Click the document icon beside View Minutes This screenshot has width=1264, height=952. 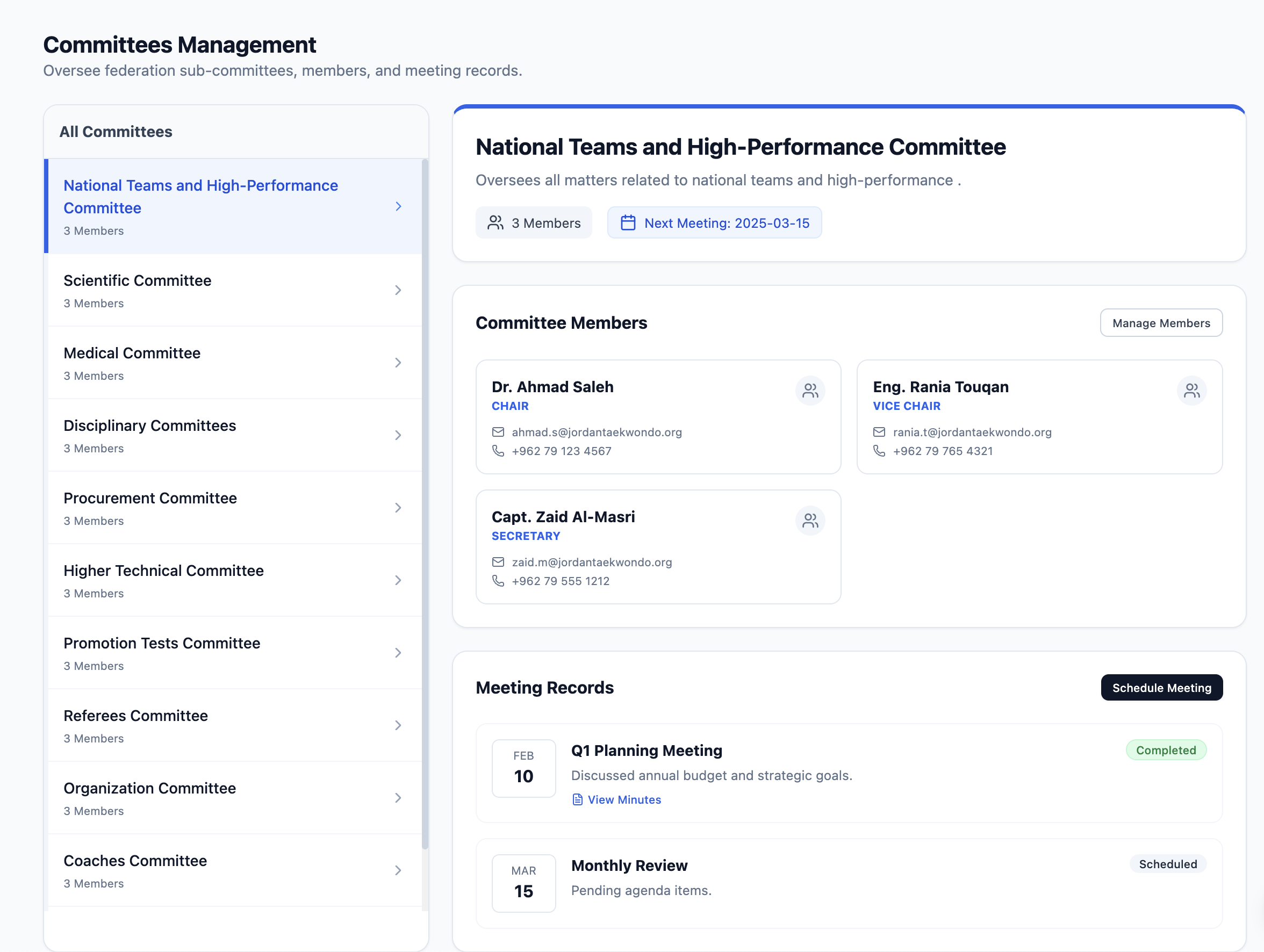pyautogui.click(x=577, y=799)
